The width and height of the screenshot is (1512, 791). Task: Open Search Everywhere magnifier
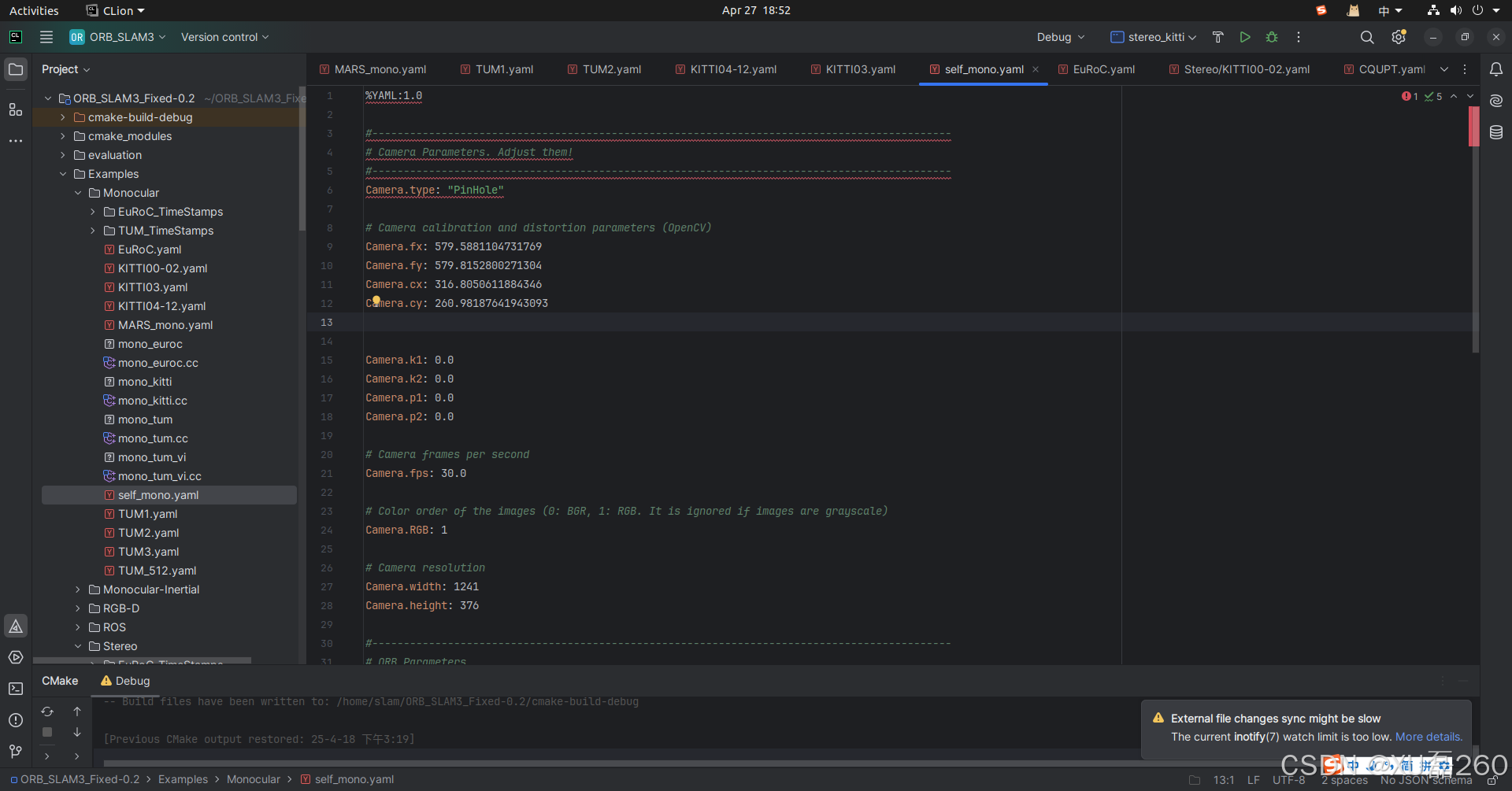click(1367, 37)
